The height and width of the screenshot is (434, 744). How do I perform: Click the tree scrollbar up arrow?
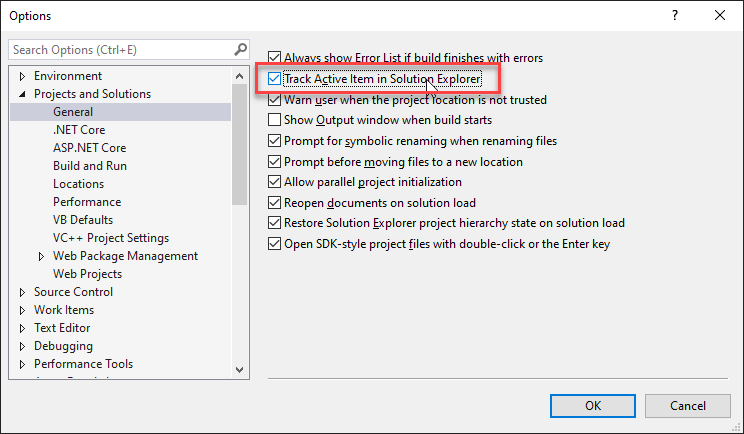pyautogui.click(x=240, y=75)
